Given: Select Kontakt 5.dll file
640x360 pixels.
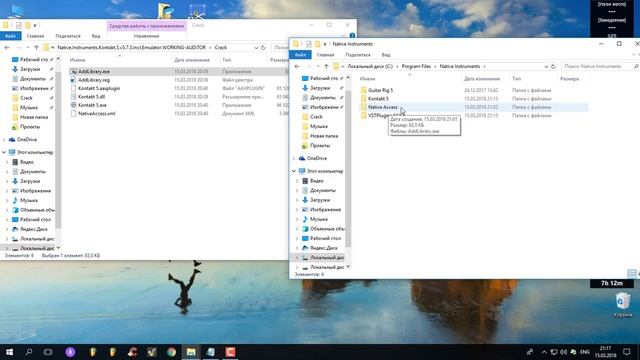Looking at the screenshot, I should pyautogui.click(x=91, y=97).
